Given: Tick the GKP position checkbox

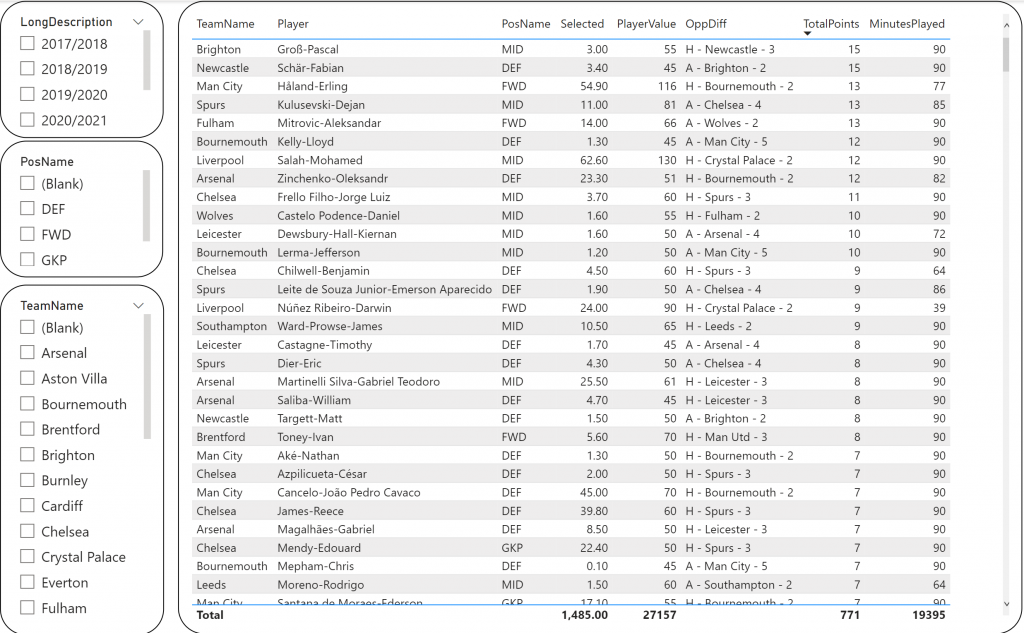Looking at the screenshot, I should (27, 259).
